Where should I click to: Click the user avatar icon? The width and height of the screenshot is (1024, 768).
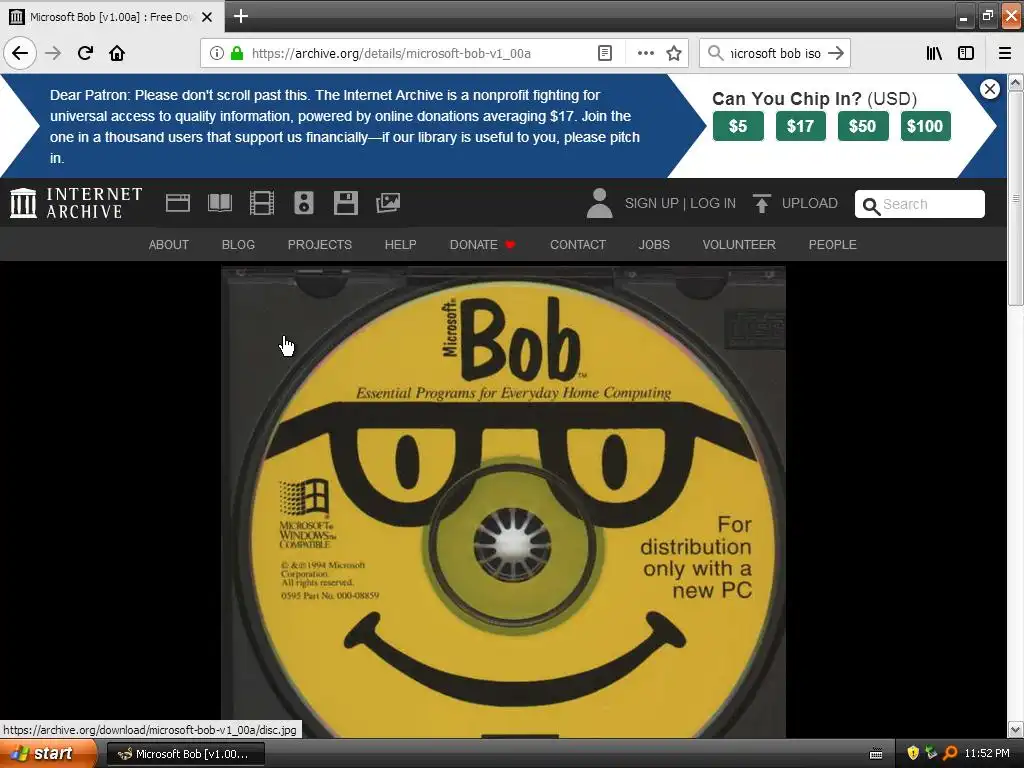click(x=600, y=203)
